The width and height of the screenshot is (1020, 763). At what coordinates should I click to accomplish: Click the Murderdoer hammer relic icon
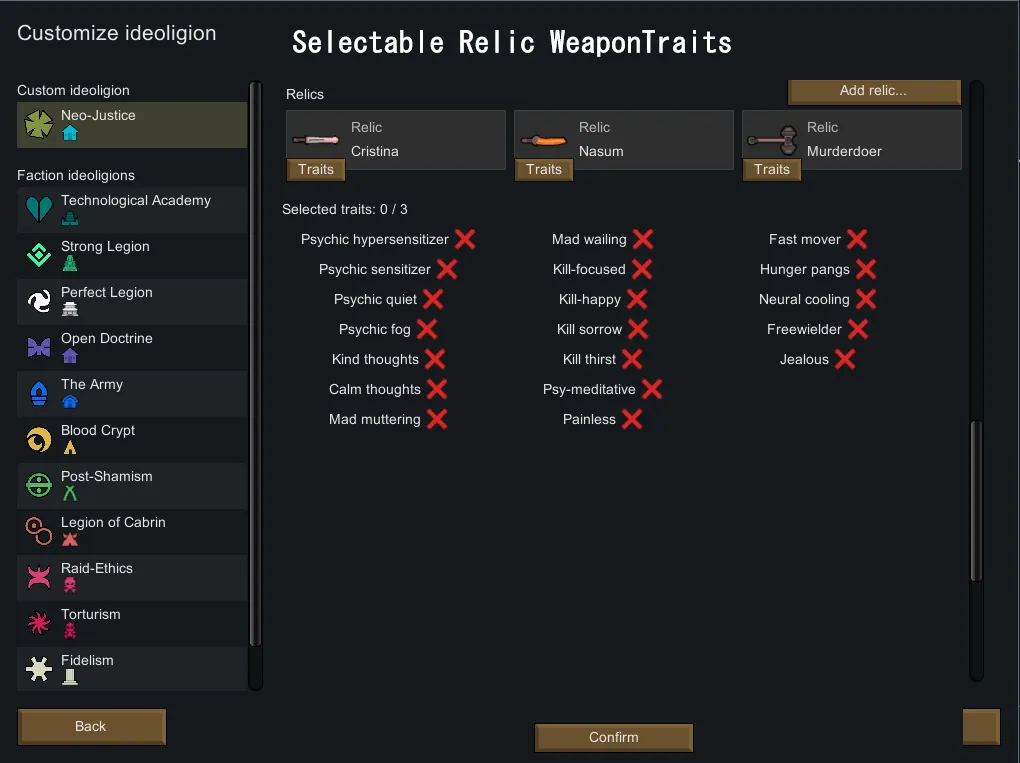click(x=772, y=138)
